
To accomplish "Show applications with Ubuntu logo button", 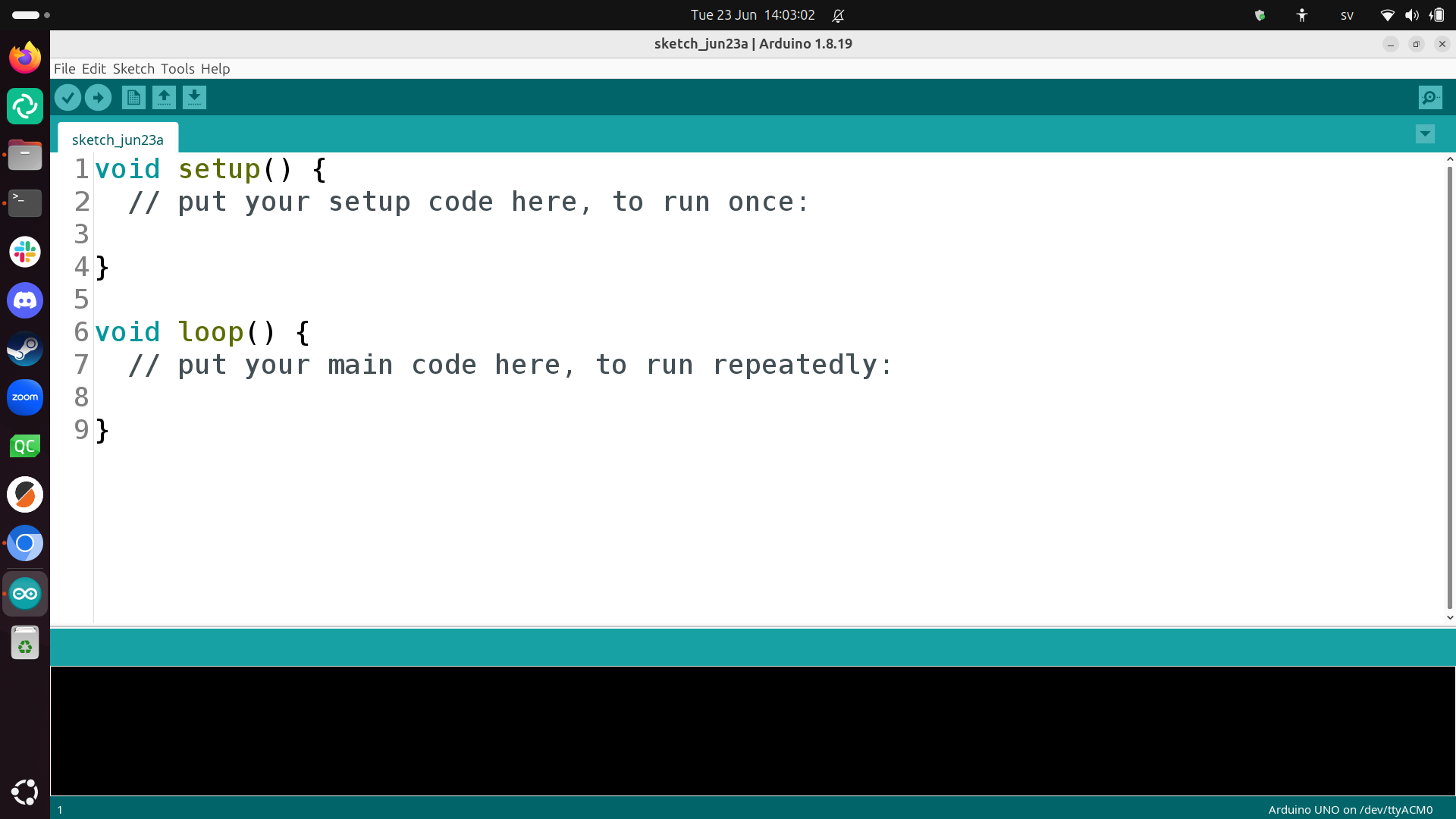I will pyautogui.click(x=25, y=792).
